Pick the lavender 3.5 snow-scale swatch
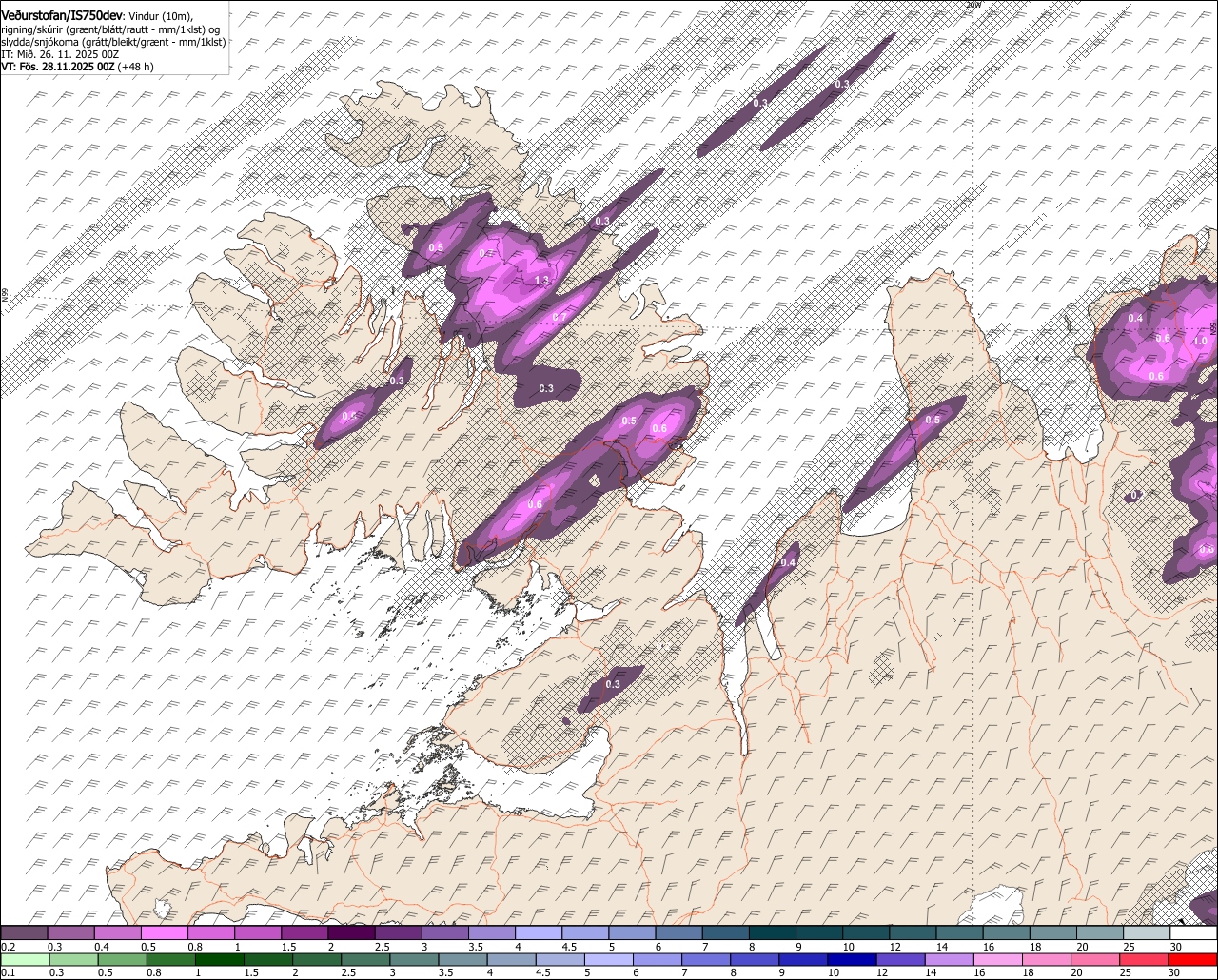 [x=491, y=932]
